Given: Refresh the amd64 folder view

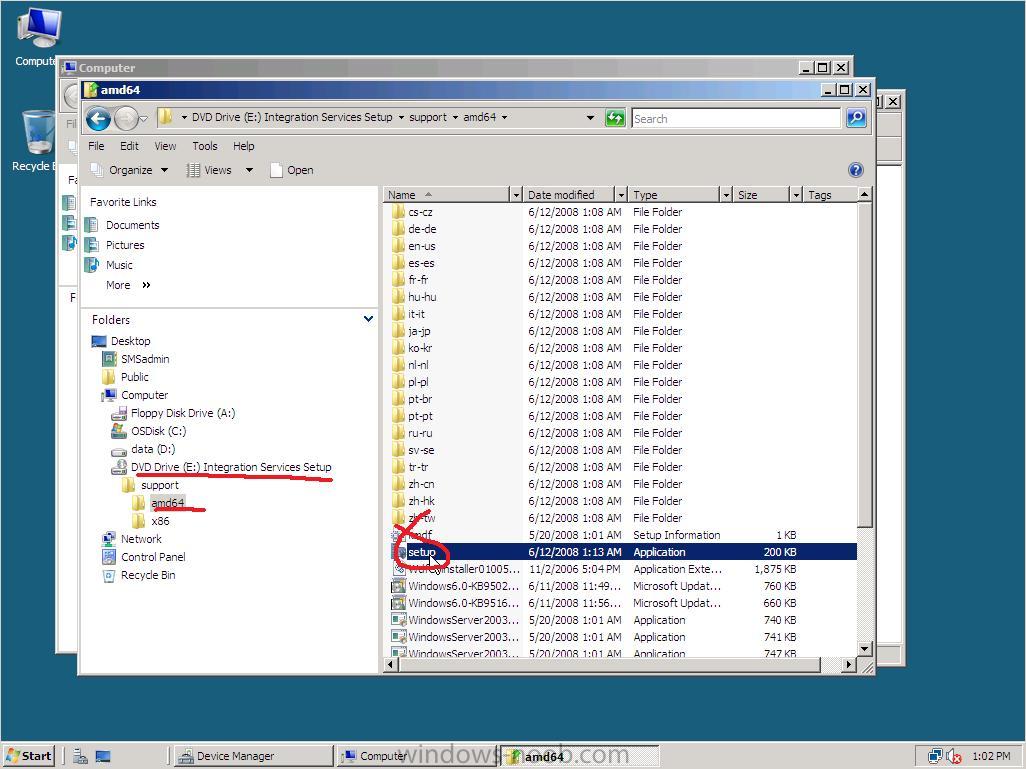Looking at the screenshot, I should point(614,118).
